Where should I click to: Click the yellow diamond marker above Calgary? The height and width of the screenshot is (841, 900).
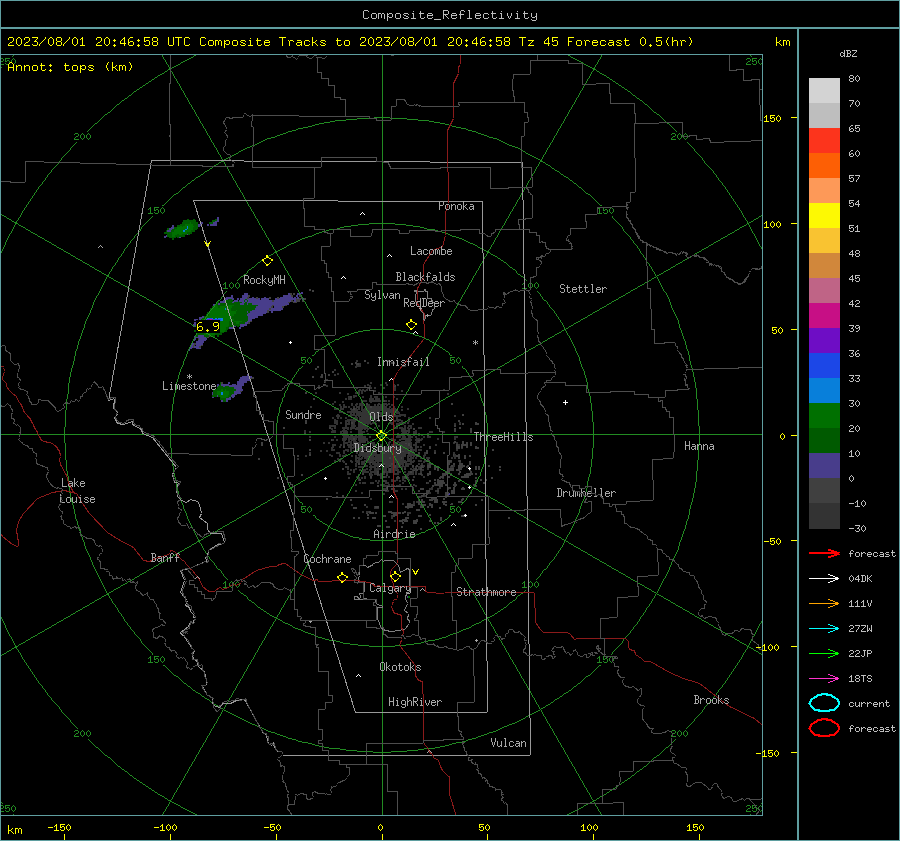click(x=395, y=576)
